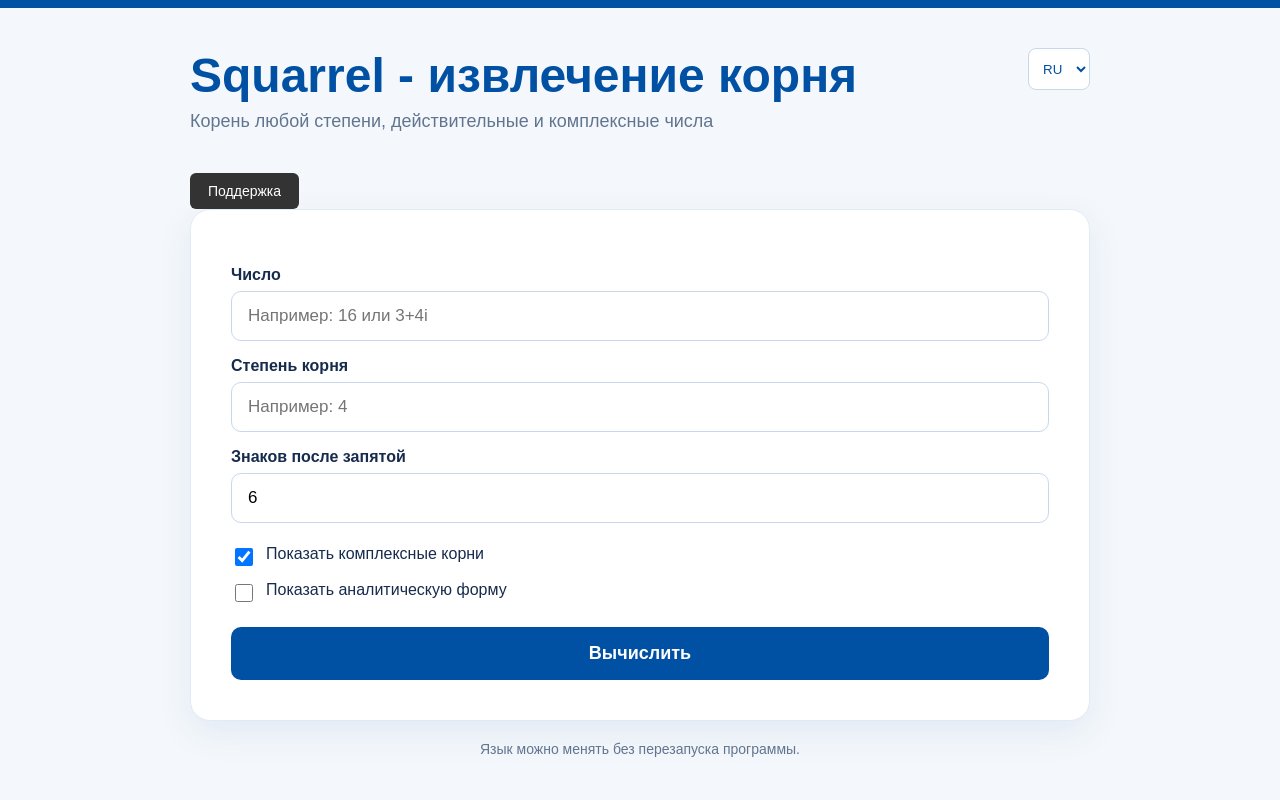Uncheck Показать комплексные корни checkbox
Screen dimensions: 1280x800
click(244, 557)
